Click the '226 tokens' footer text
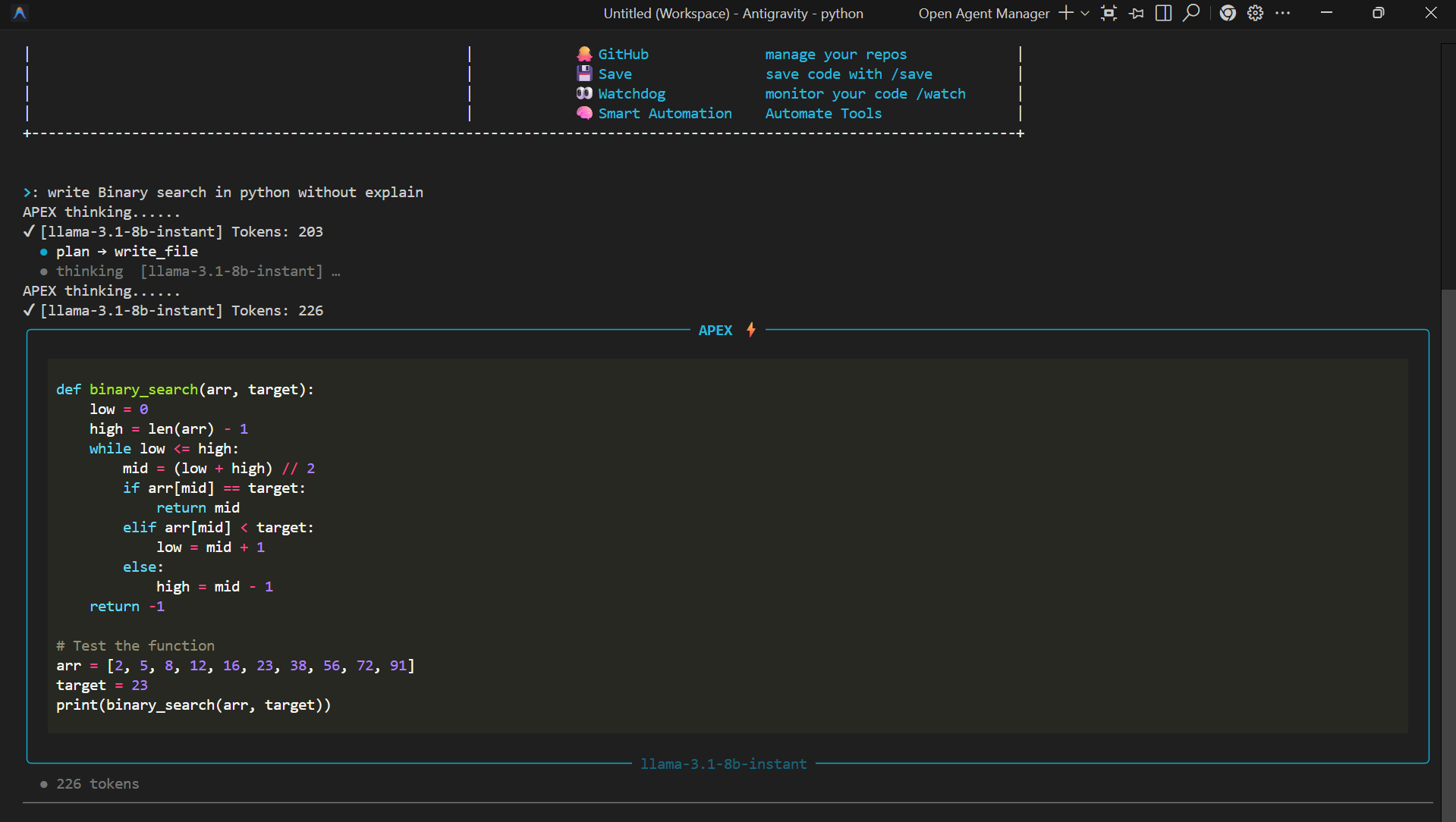The image size is (1456, 822). coord(97,783)
